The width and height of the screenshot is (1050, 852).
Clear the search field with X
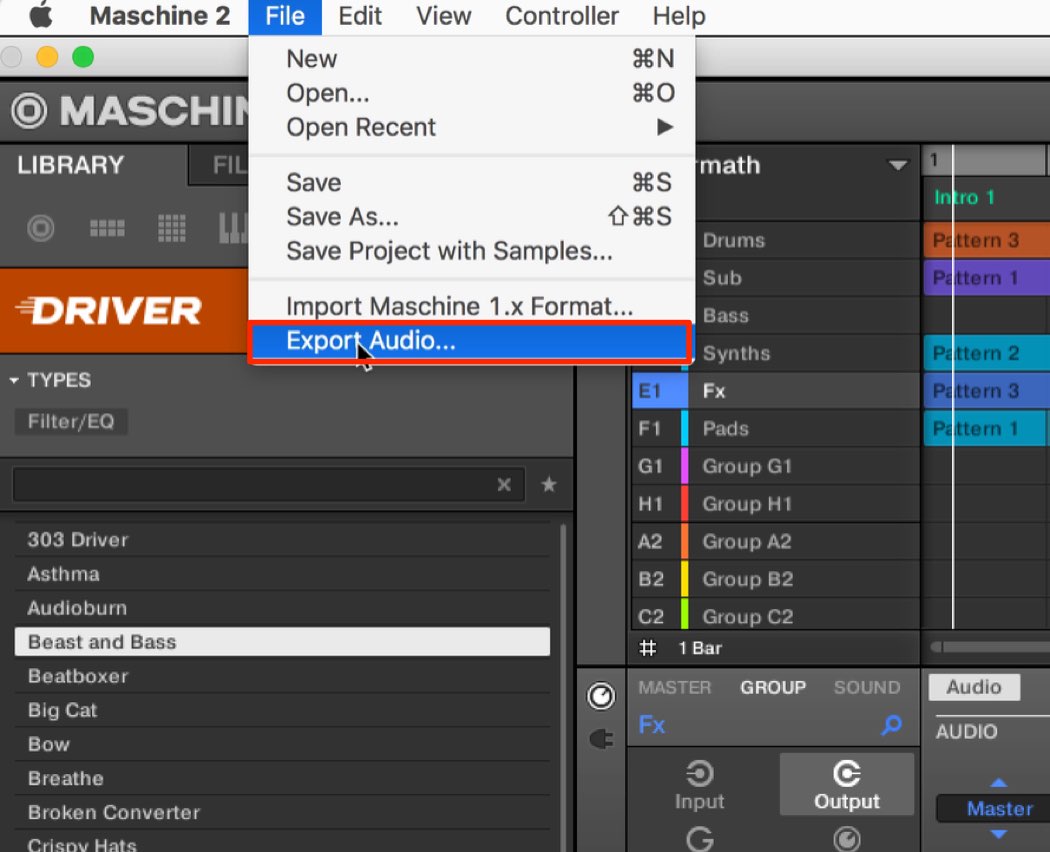[504, 484]
